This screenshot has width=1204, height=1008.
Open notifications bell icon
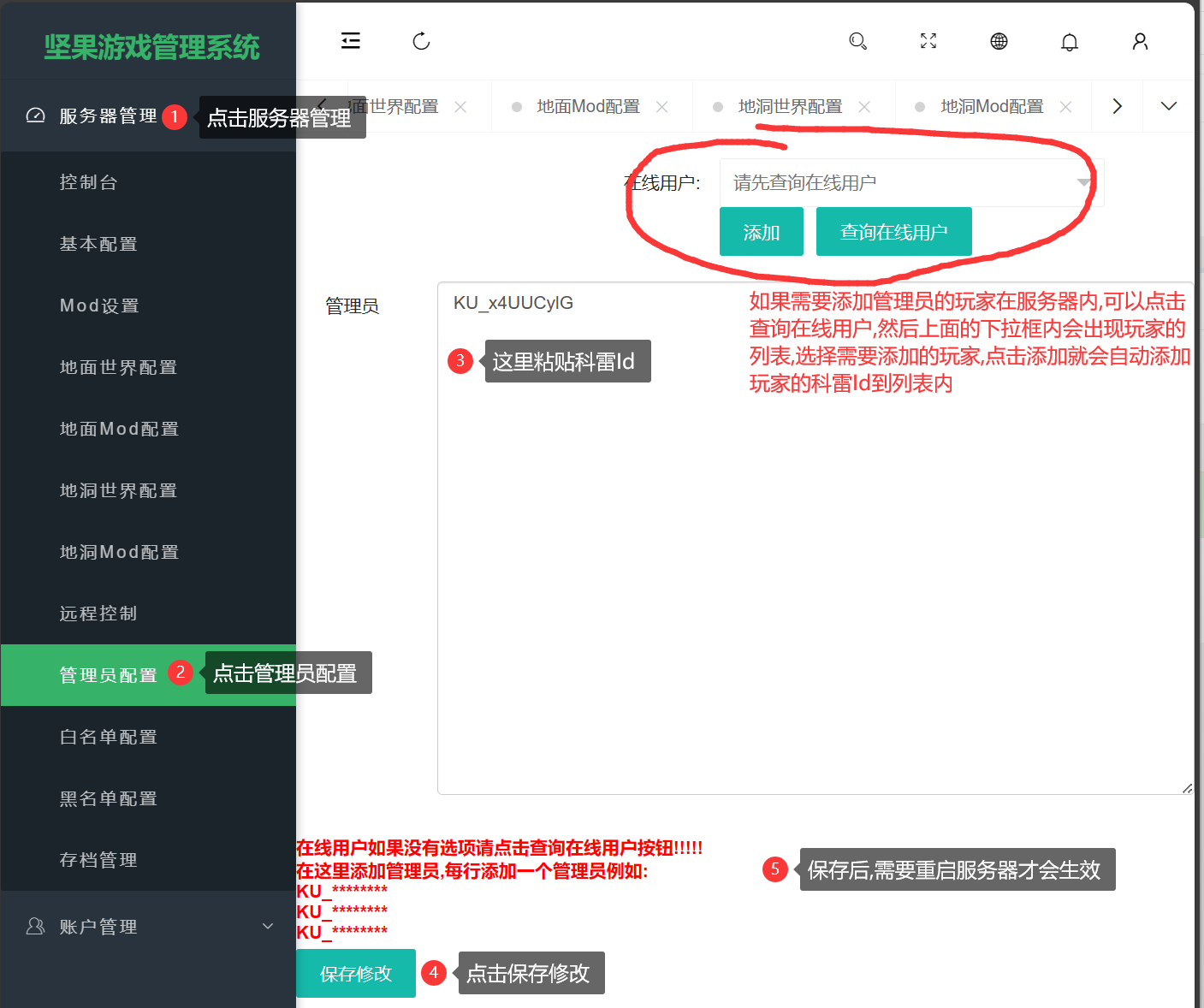pos(1070,41)
